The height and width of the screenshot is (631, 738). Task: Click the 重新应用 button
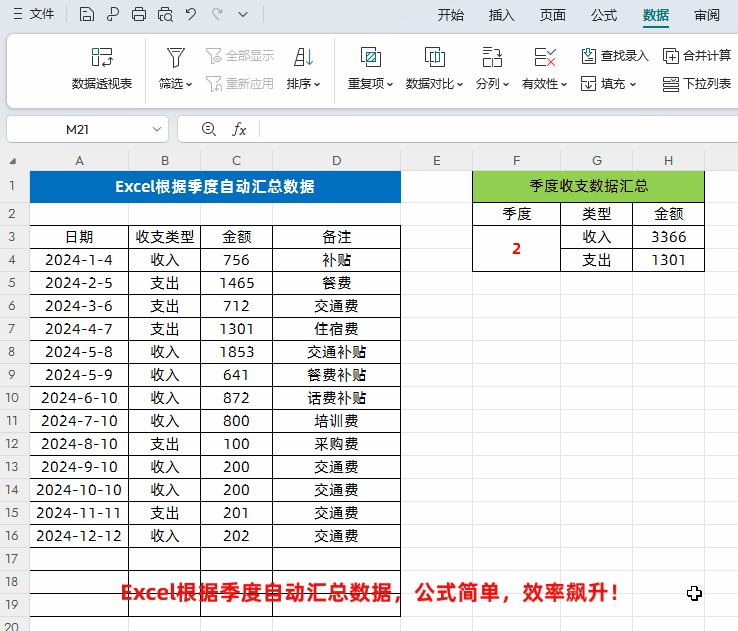(240, 84)
